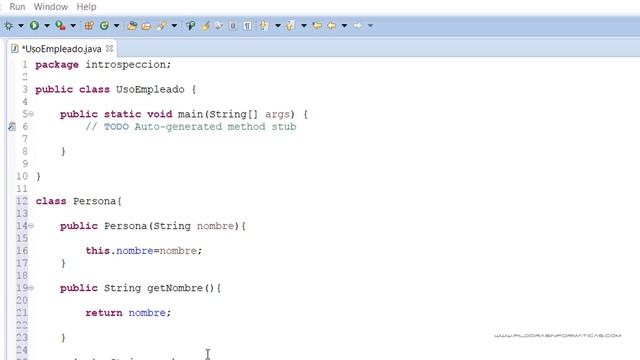Viewport: 640px width, 360px height.
Task: Open the Debug dropdown arrow
Action: point(21,26)
